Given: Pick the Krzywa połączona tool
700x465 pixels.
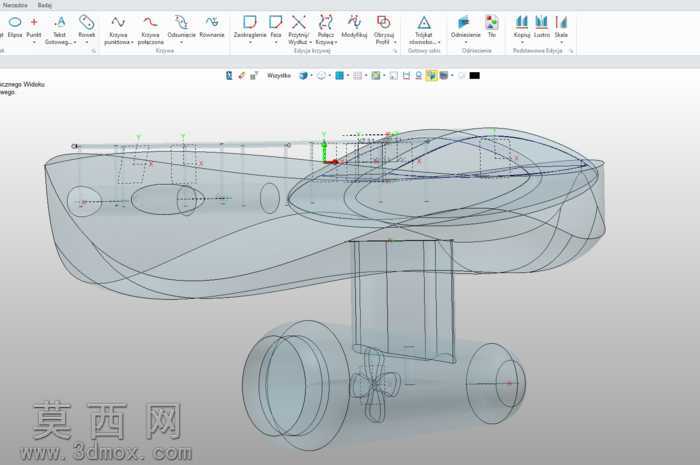Looking at the screenshot, I should [x=150, y=30].
